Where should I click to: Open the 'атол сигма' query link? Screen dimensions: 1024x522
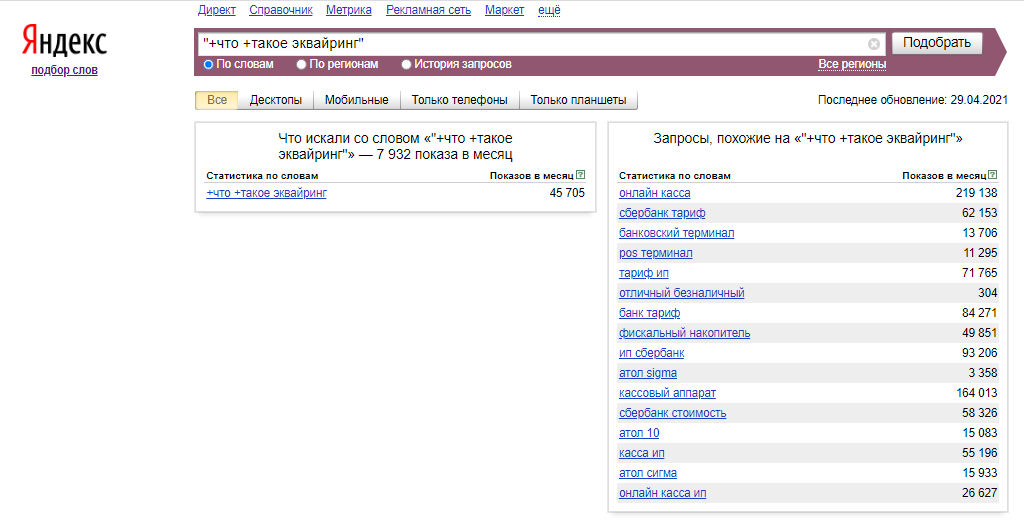pos(648,473)
